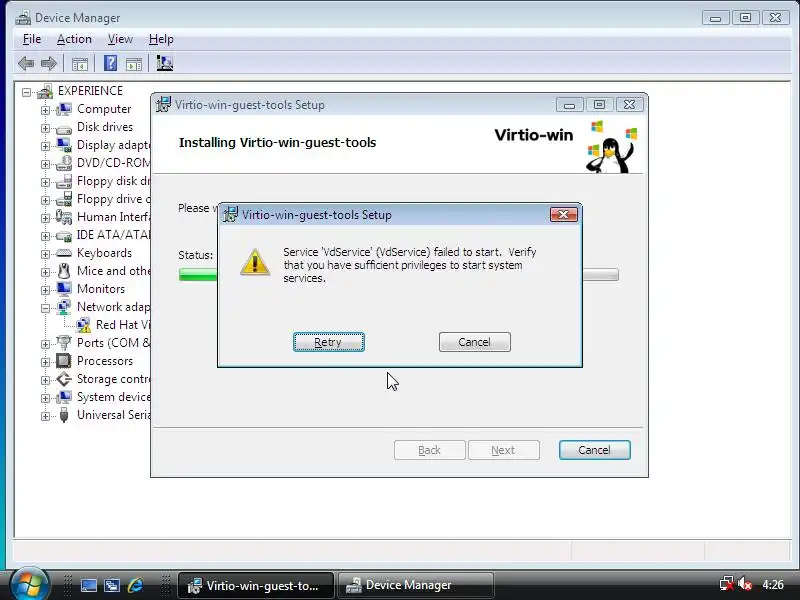Open the Help menu
This screenshot has height=600, width=800.
pos(161,39)
